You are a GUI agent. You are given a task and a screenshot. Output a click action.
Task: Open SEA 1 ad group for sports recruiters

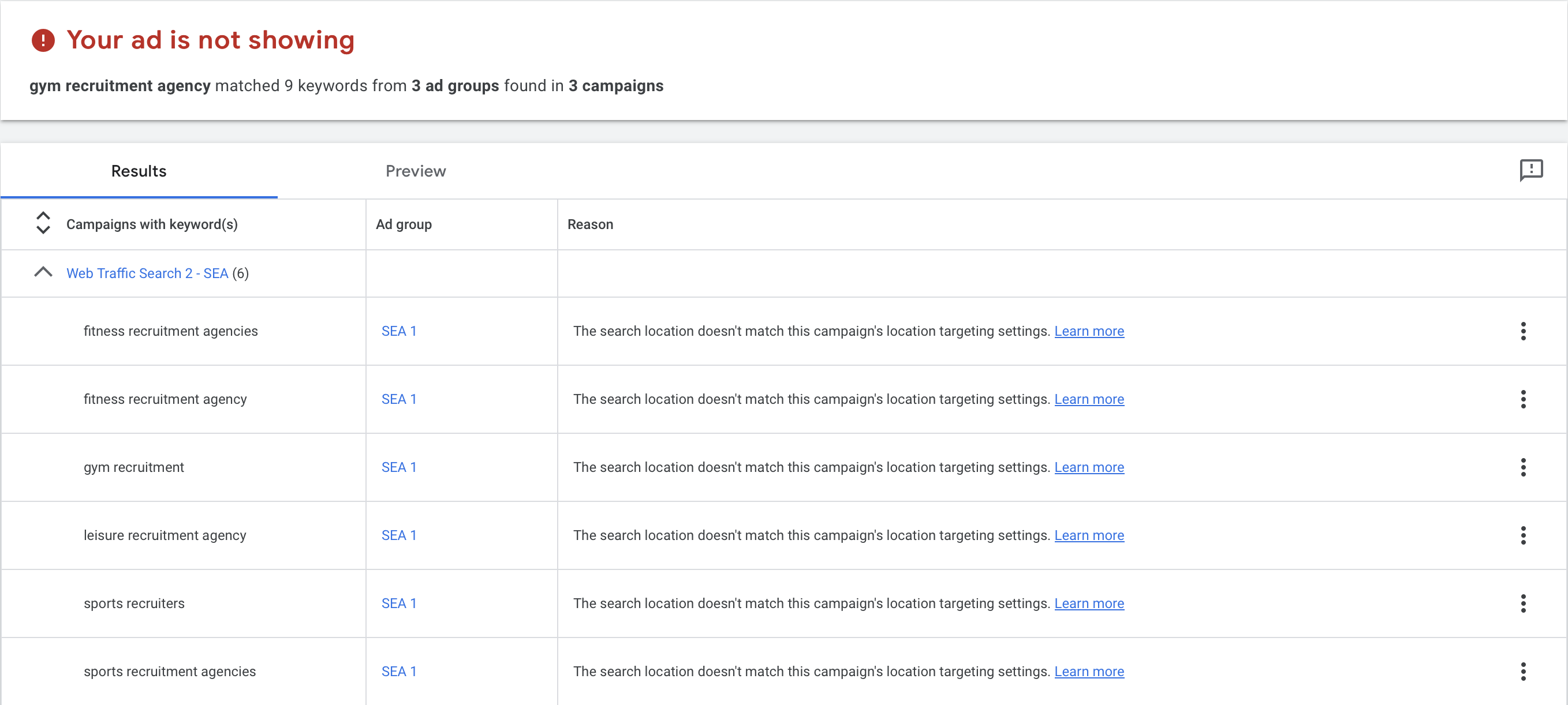coord(399,604)
